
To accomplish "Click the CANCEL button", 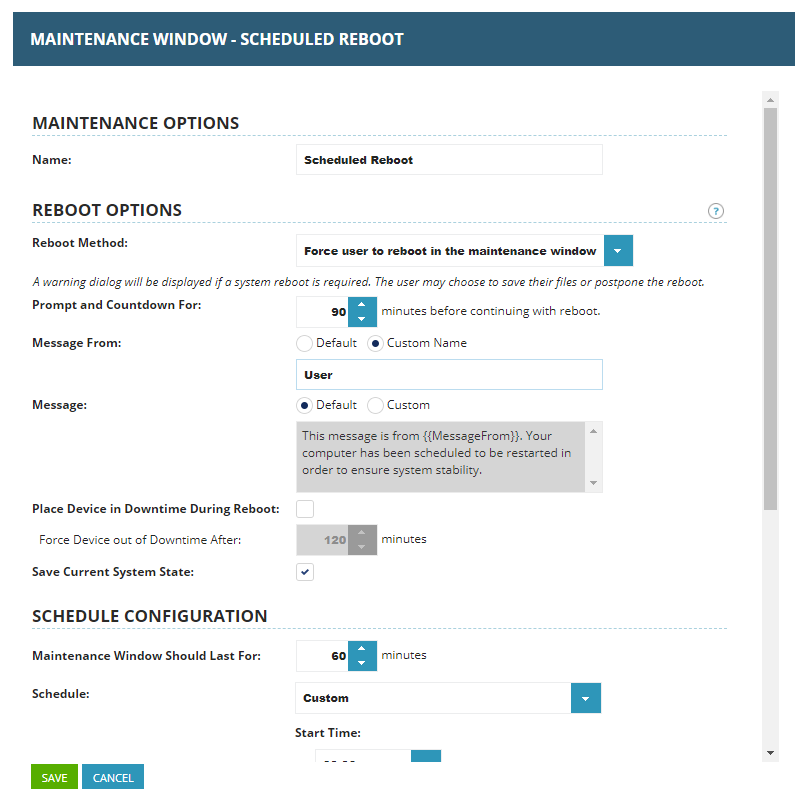I will tap(112, 776).
